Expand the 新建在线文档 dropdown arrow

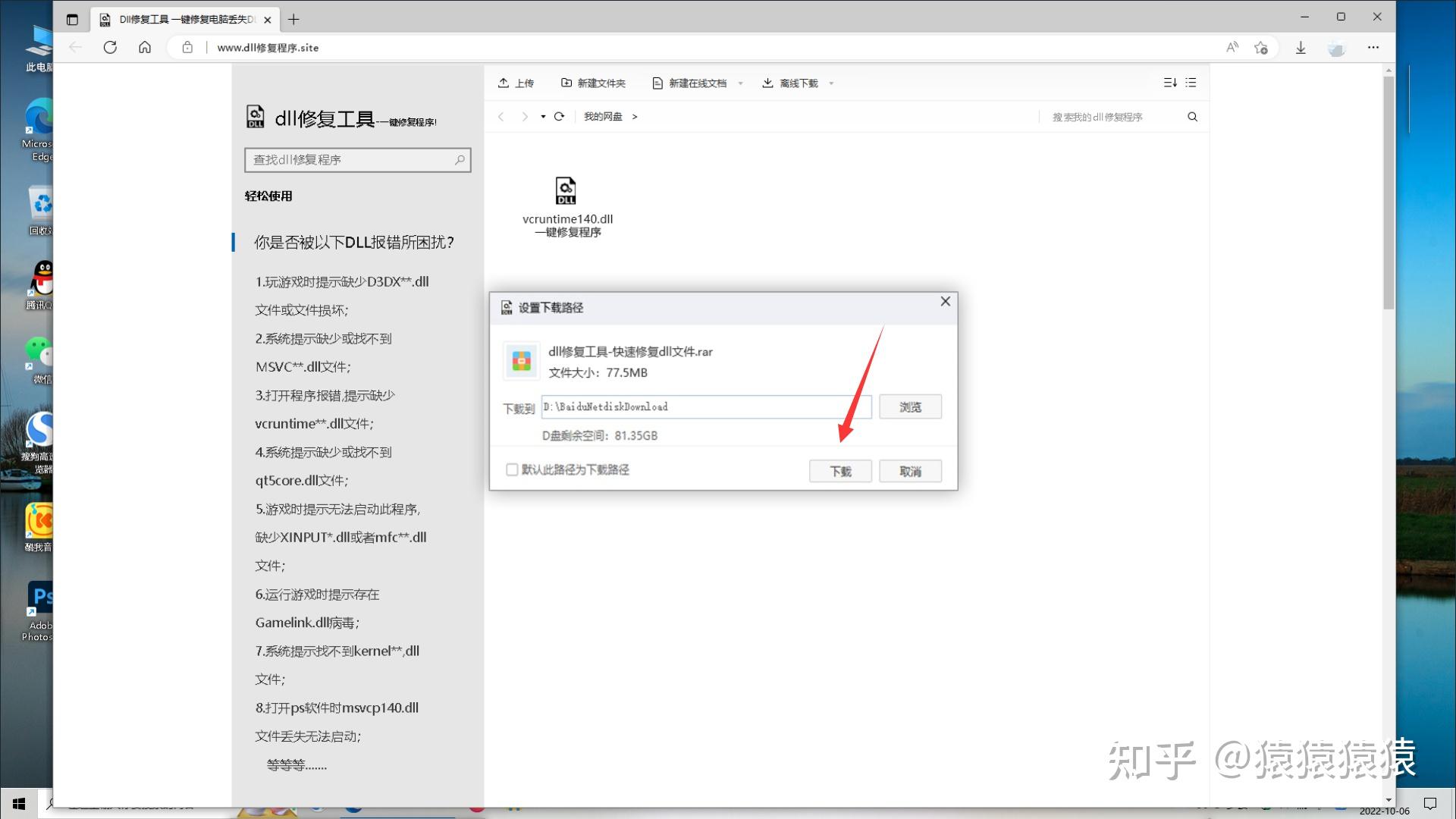740,83
